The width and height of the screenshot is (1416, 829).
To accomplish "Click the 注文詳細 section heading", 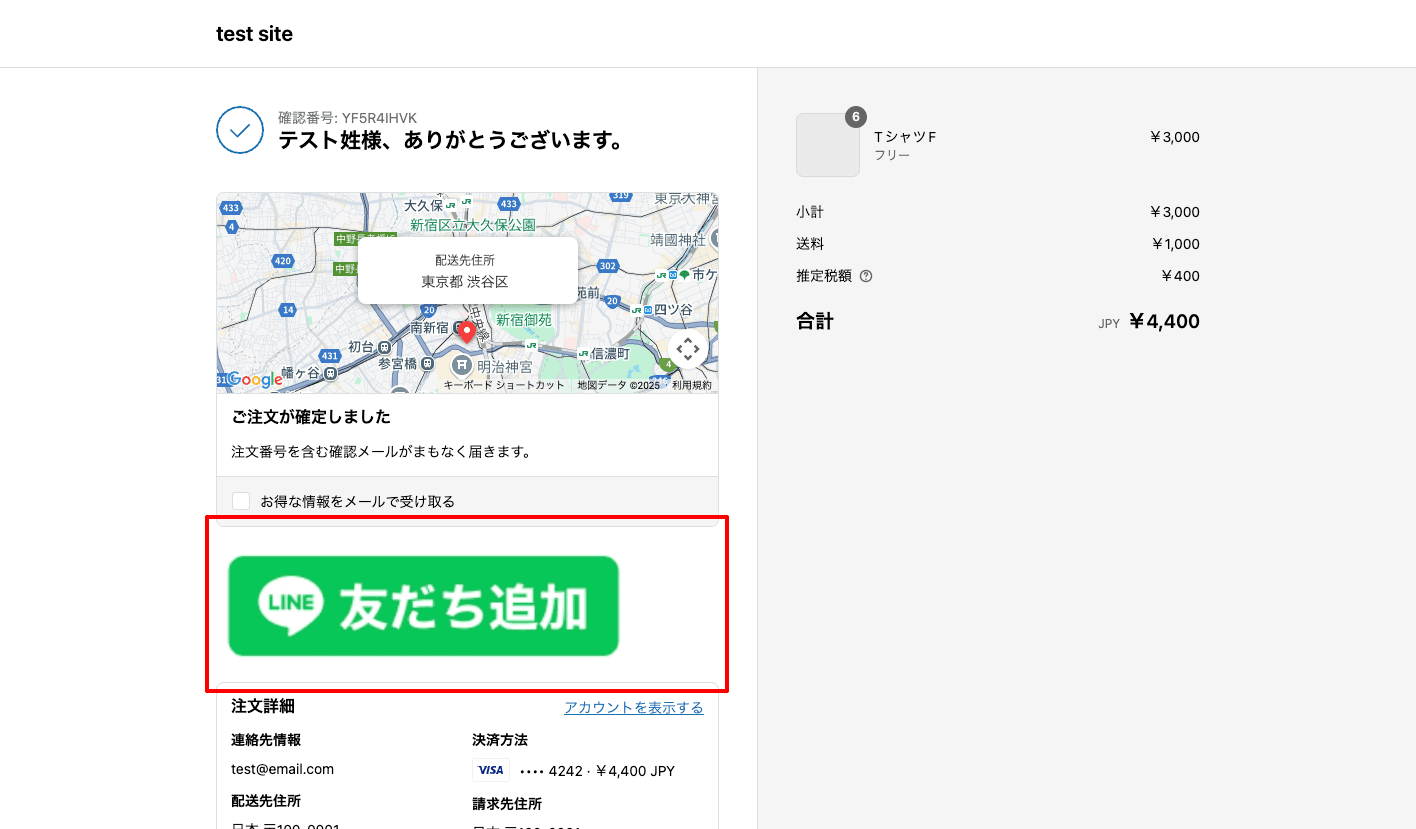I will point(263,706).
